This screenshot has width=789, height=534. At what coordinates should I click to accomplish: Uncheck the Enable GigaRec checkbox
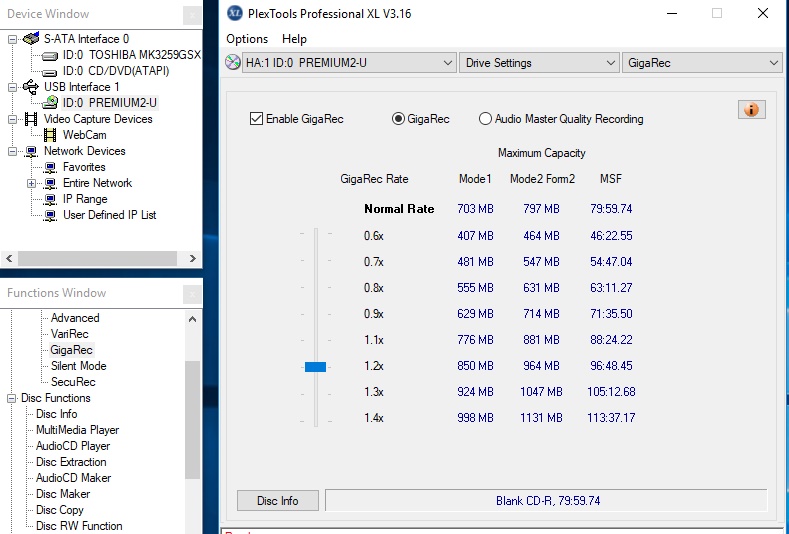tap(256, 119)
